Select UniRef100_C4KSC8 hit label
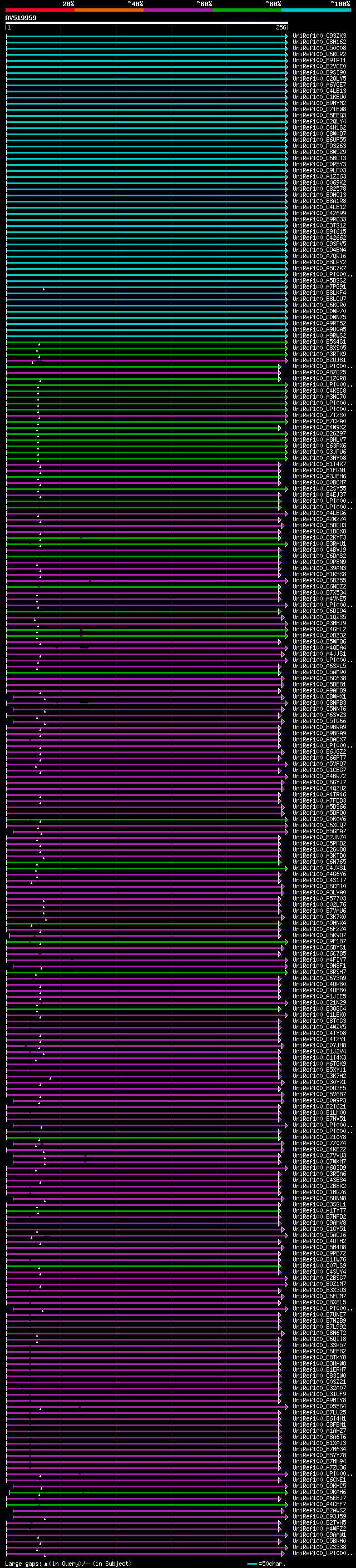Image resolution: width=356 pixels, height=1568 pixels. (x=319, y=391)
